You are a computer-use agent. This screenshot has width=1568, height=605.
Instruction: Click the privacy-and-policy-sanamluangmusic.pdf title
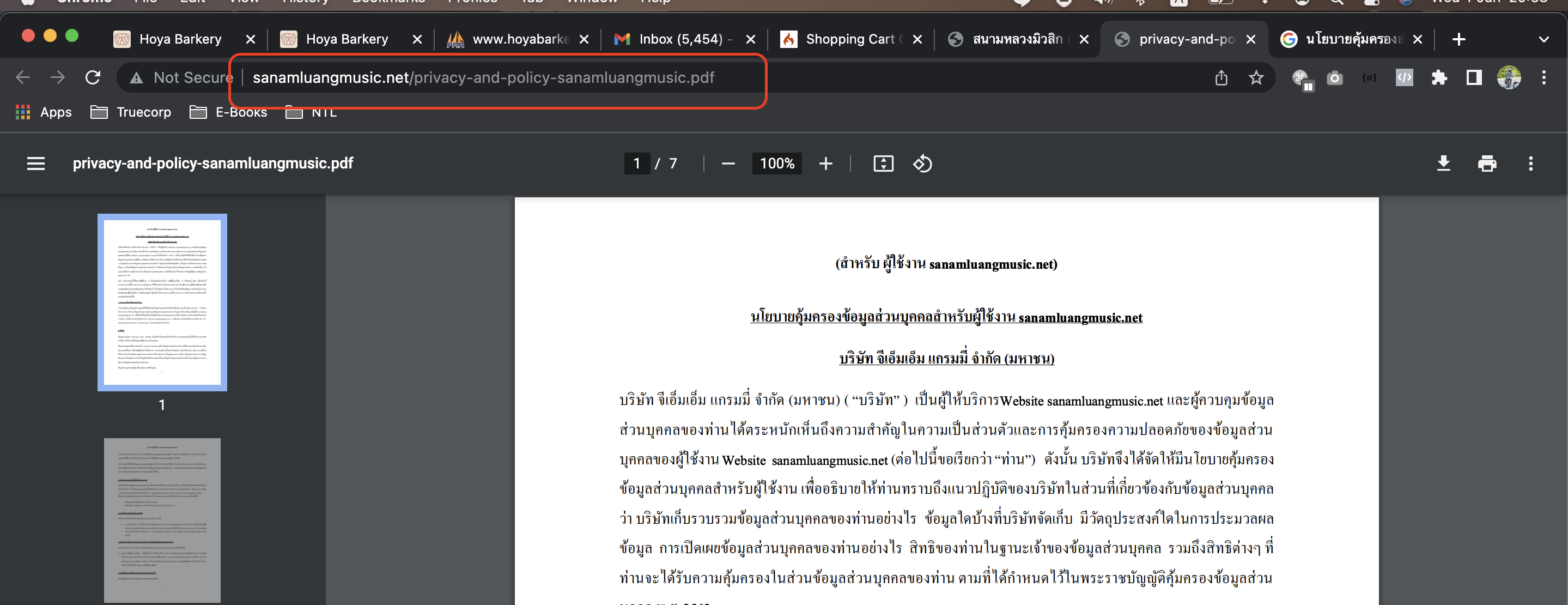click(x=212, y=163)
